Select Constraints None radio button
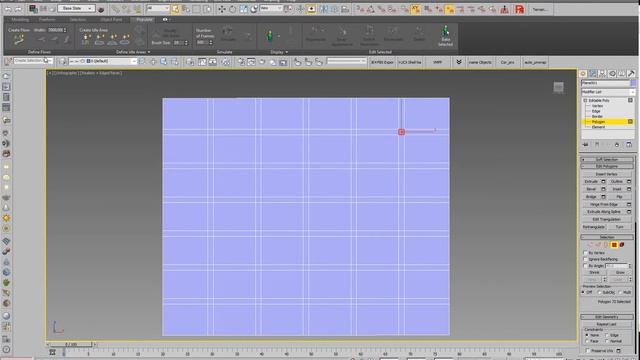This screenshot has height=360, width=640. (587, 335)
